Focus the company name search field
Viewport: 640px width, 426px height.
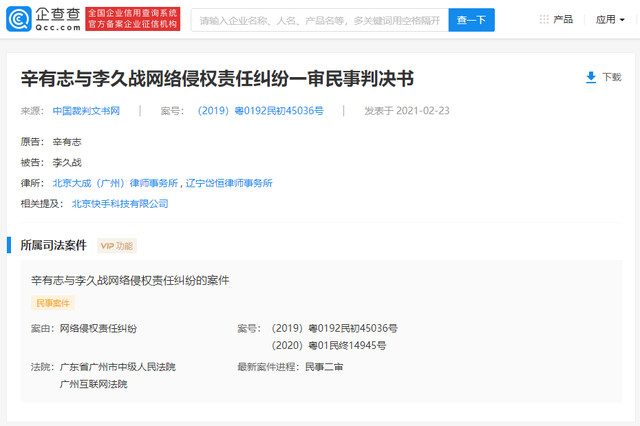pyautogui.click(x=318, y=20)
